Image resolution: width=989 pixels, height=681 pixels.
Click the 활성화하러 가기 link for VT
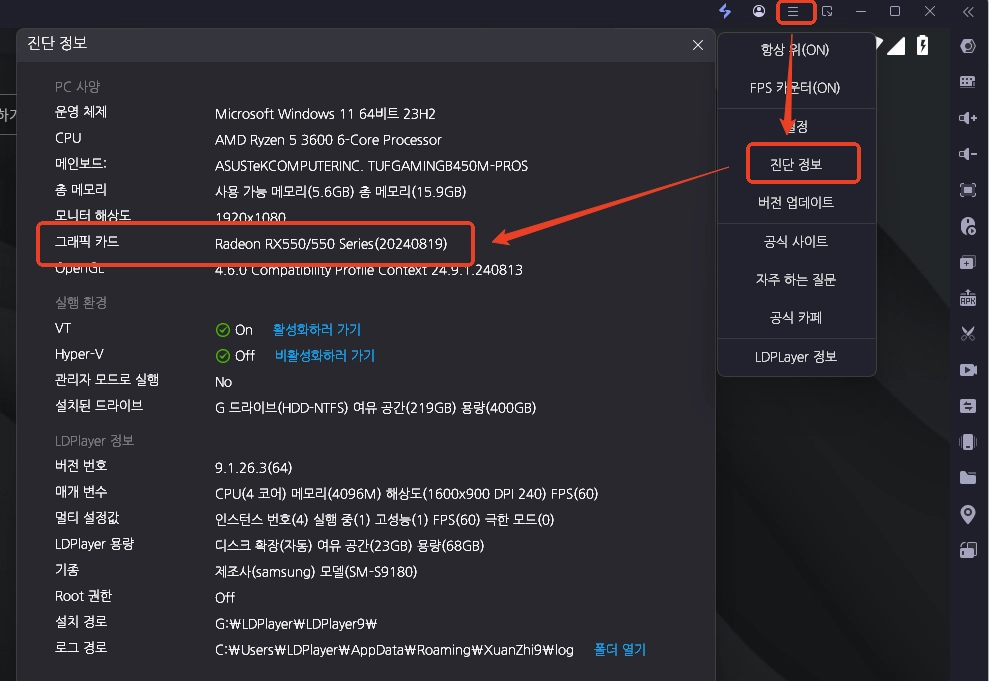click(317, 329)
